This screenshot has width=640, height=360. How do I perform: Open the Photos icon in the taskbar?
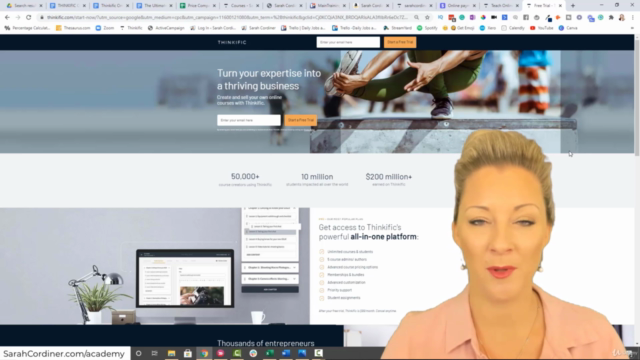coord(302,353)
